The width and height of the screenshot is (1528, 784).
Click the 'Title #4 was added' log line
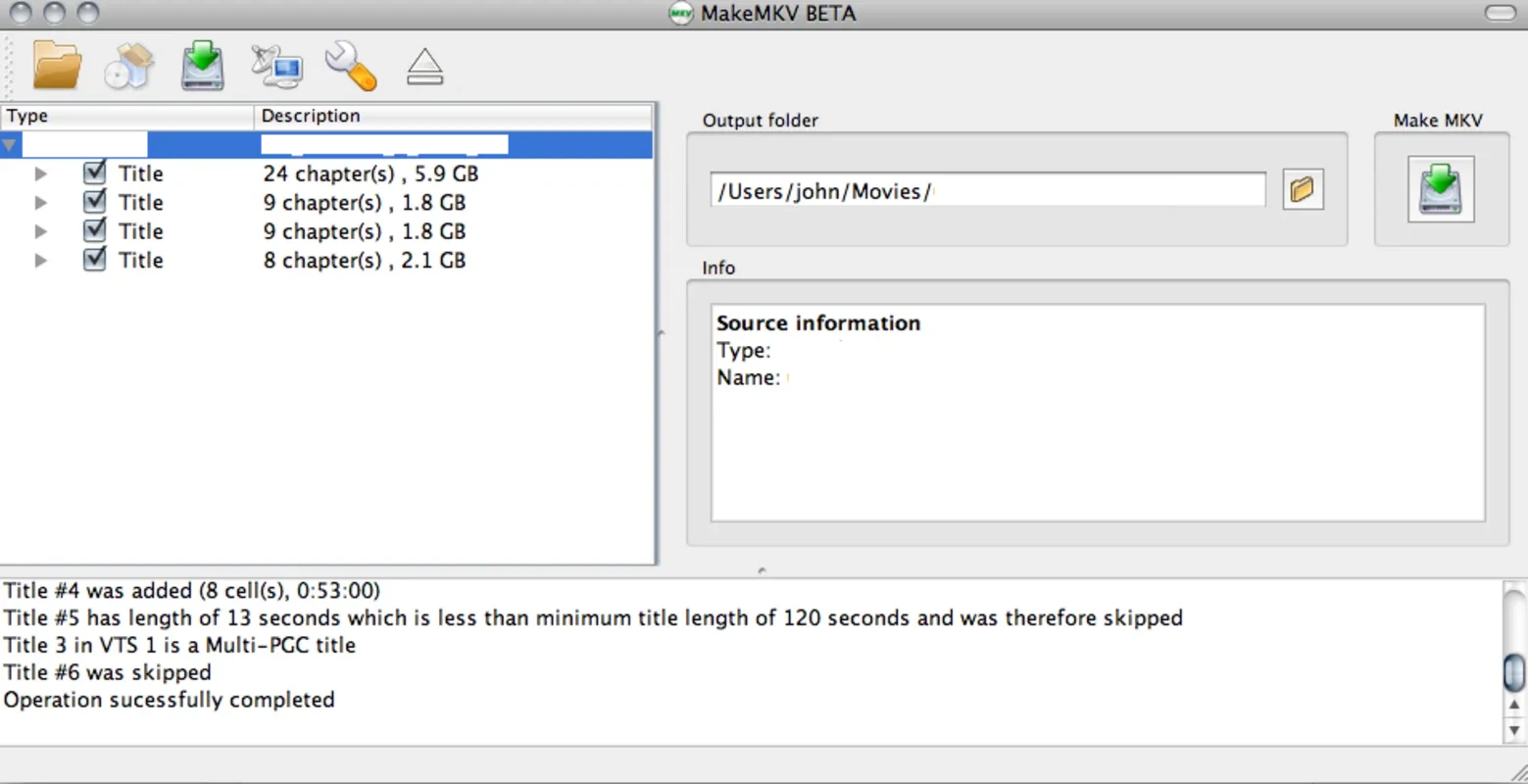pos(191,591)
